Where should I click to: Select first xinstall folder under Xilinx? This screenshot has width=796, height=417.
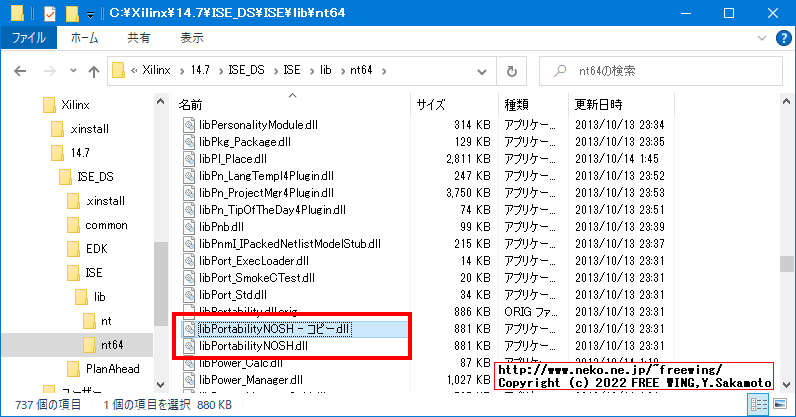tap(89, 129)
